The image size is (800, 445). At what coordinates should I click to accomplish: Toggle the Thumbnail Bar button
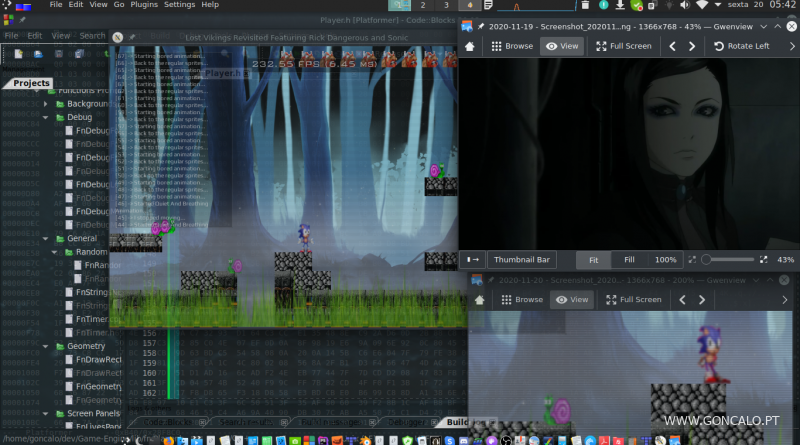tap(521, 260)
